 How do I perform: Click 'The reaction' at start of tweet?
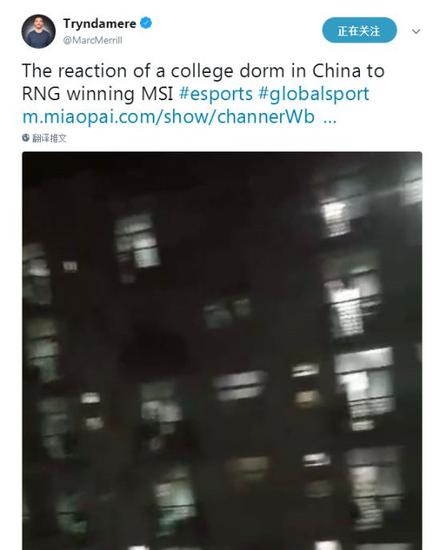73,71
